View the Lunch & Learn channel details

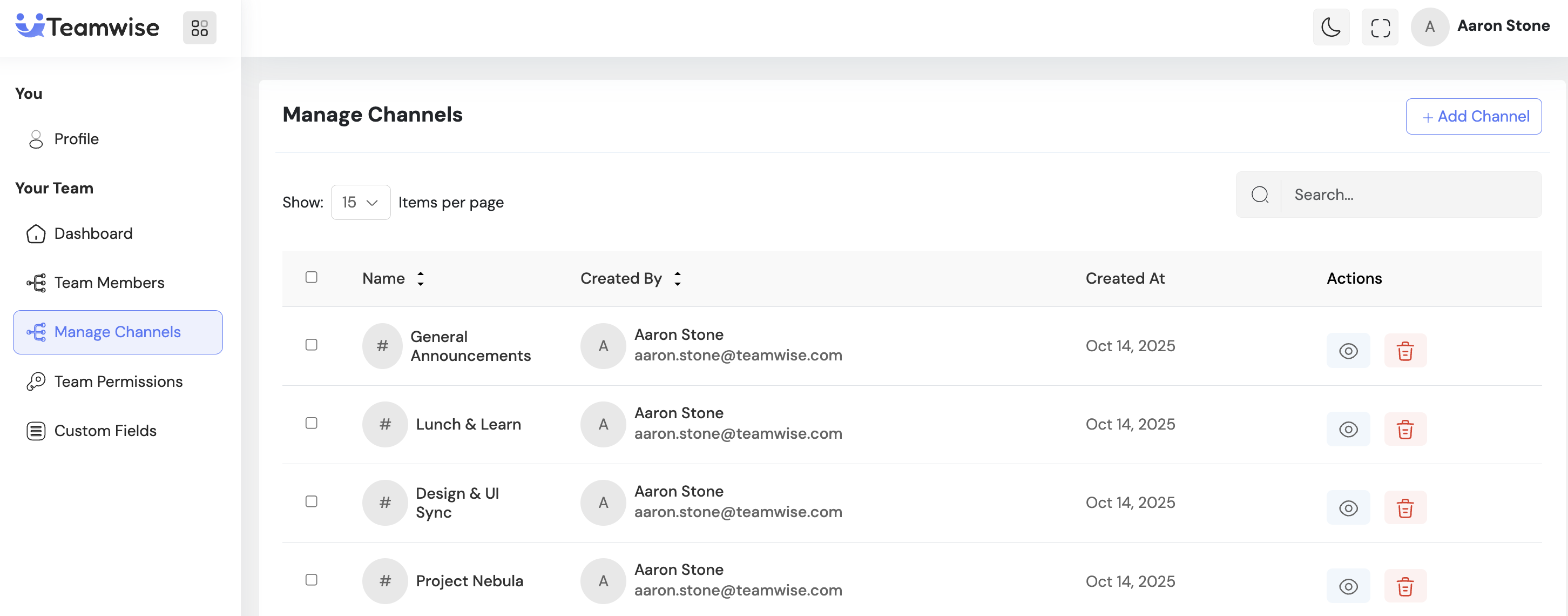coord(1348,430)
